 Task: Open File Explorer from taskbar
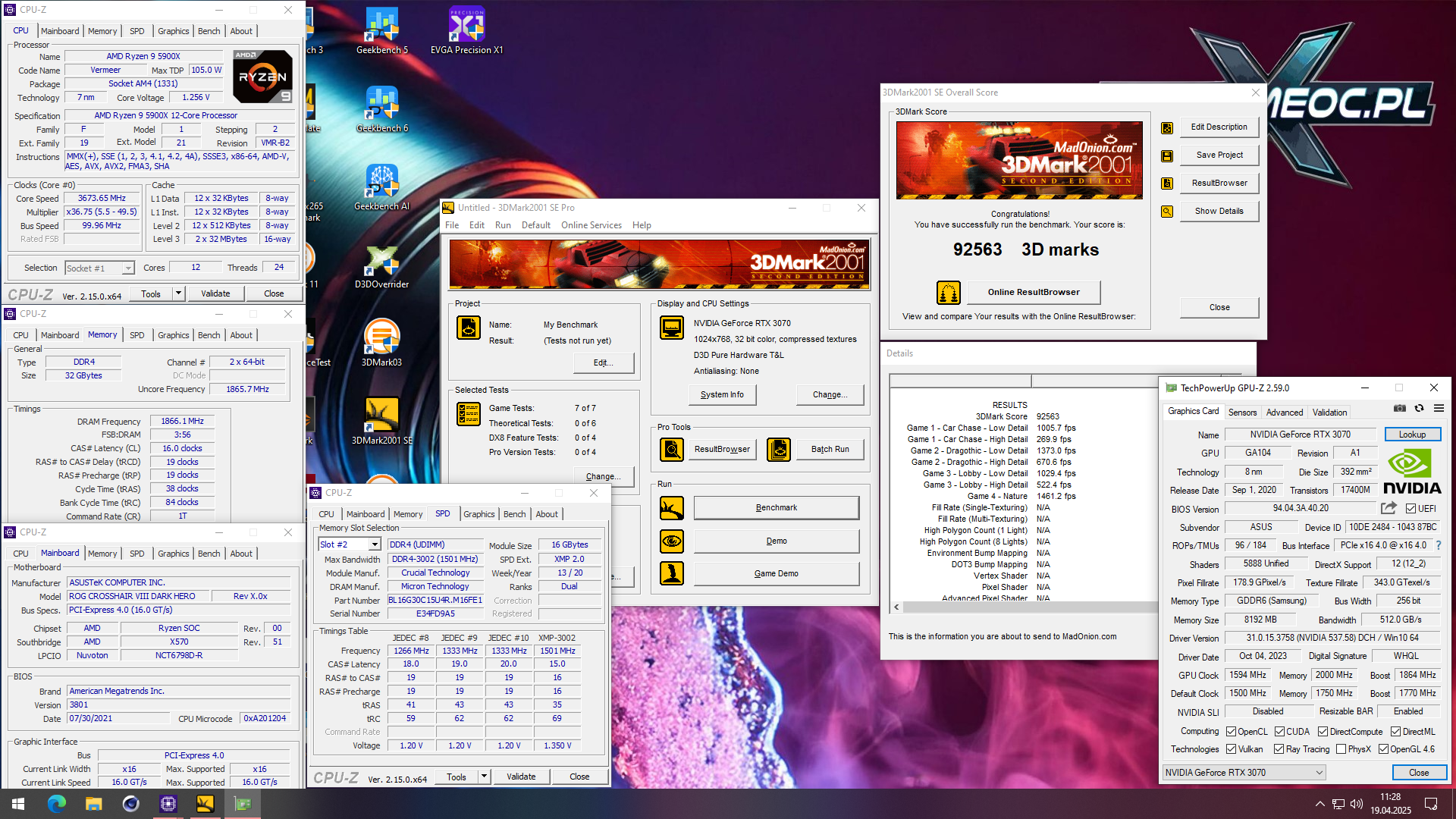pos(94,804)
